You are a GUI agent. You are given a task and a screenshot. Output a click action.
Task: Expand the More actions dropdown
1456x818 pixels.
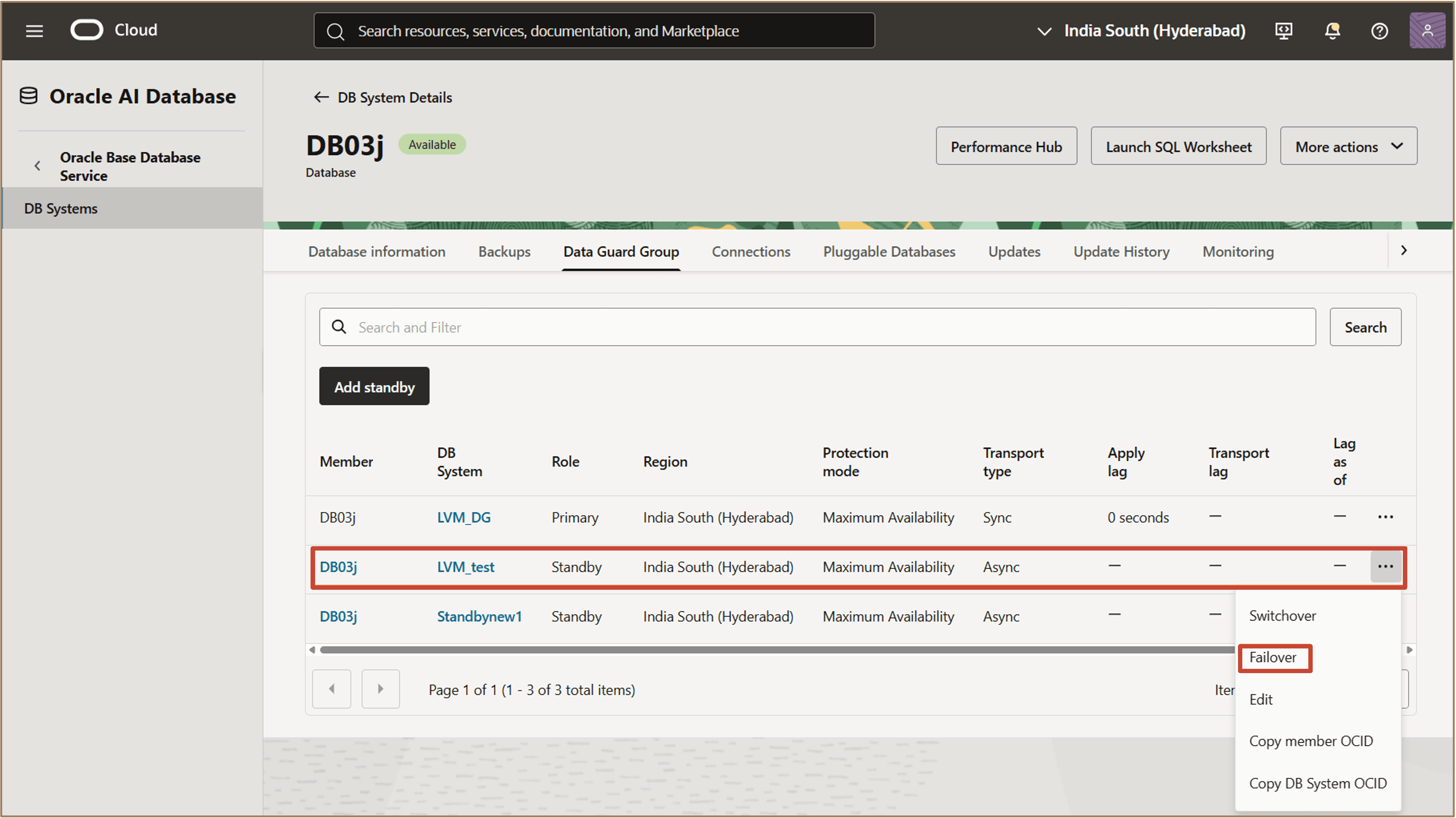point(1348,146)
